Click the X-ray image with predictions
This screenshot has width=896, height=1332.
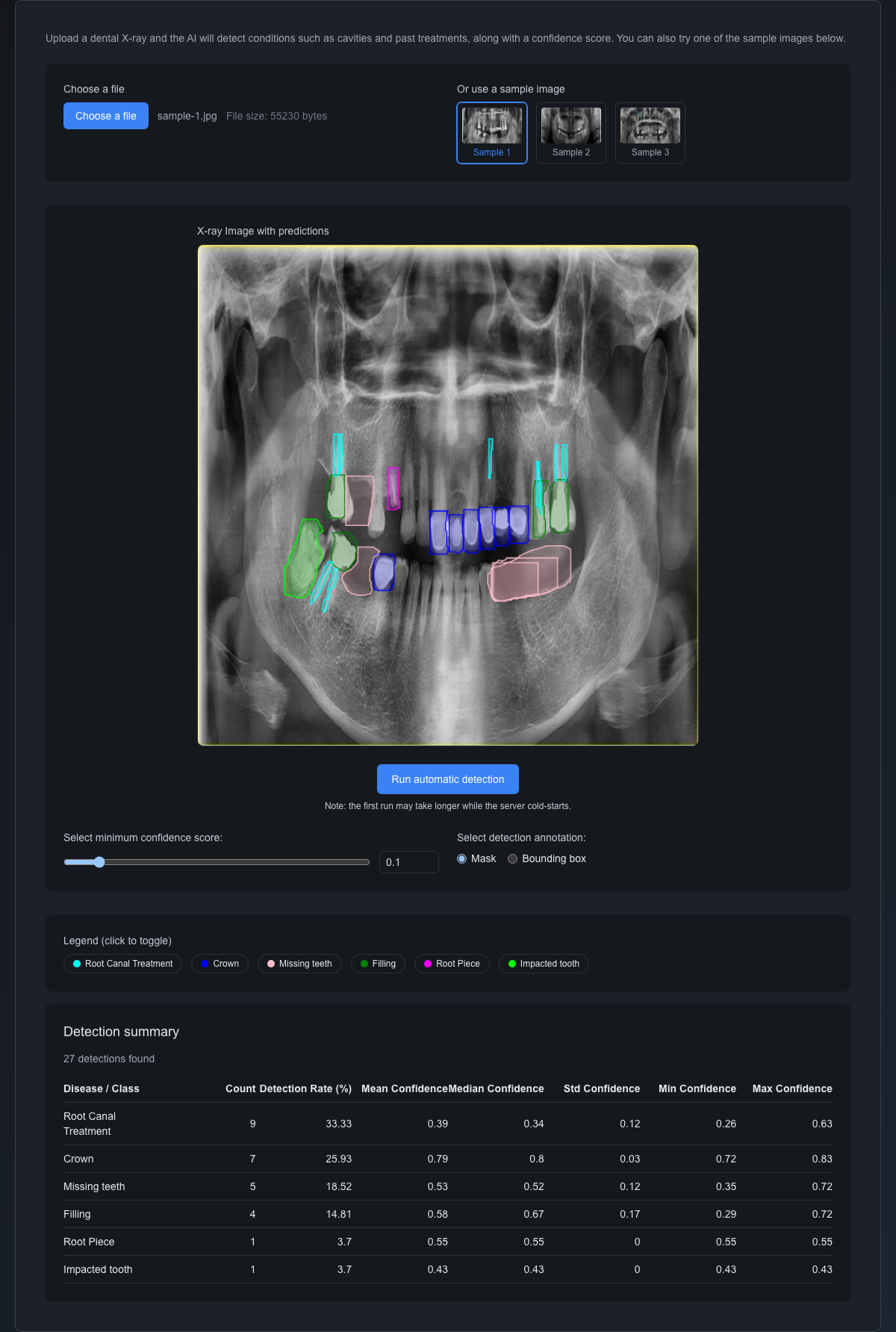click(x=448, y=495)
